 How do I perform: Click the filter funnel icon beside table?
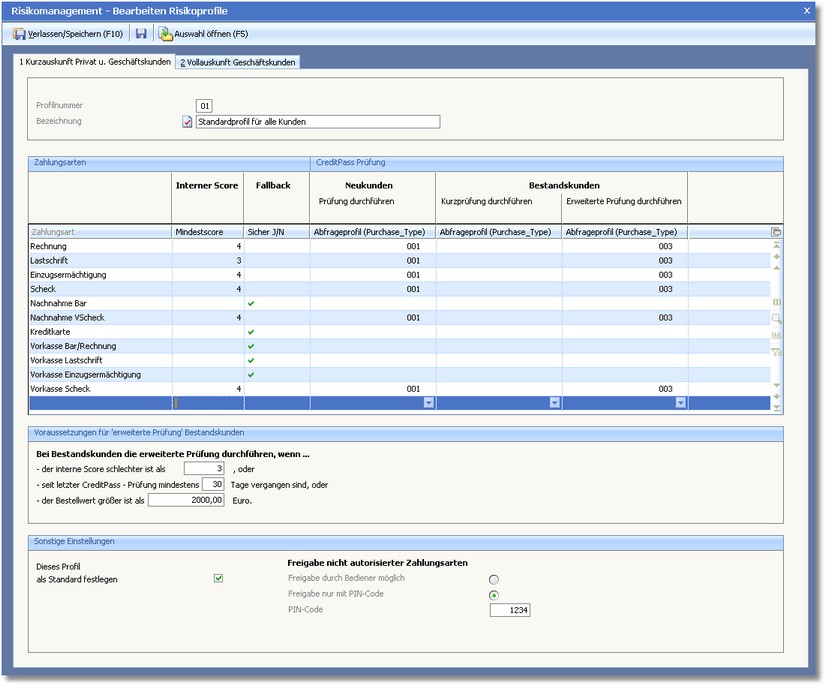tap(776, 351)
